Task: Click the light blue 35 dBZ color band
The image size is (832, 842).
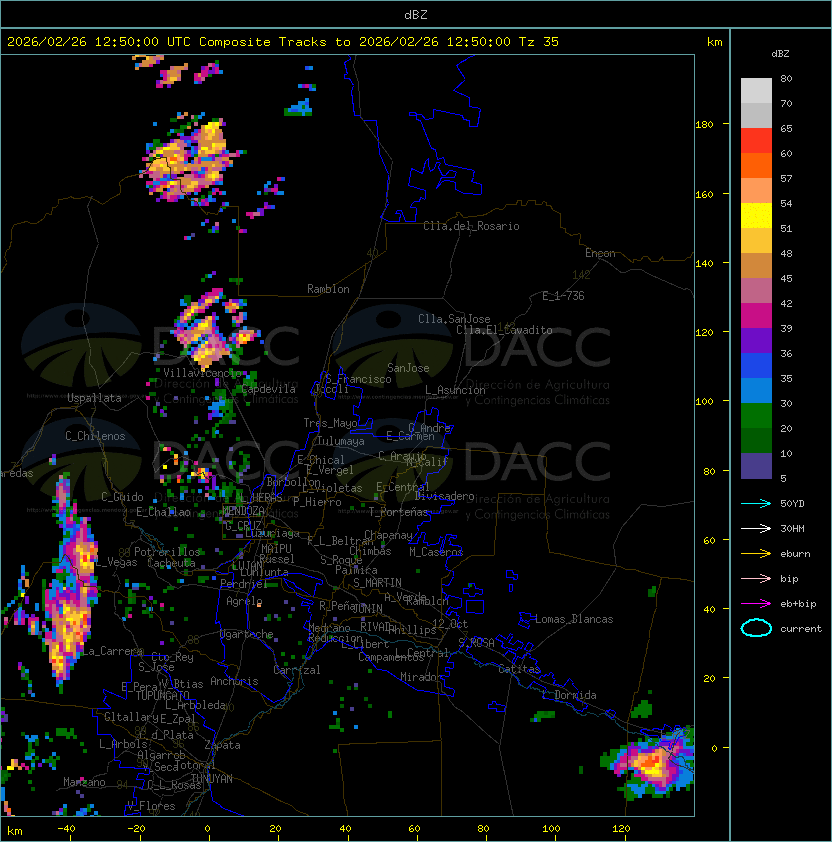Action: coord(756,391)
